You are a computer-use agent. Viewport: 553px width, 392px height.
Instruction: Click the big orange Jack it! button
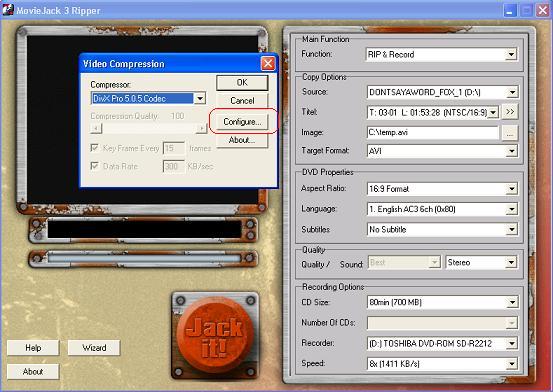(215, 335)
